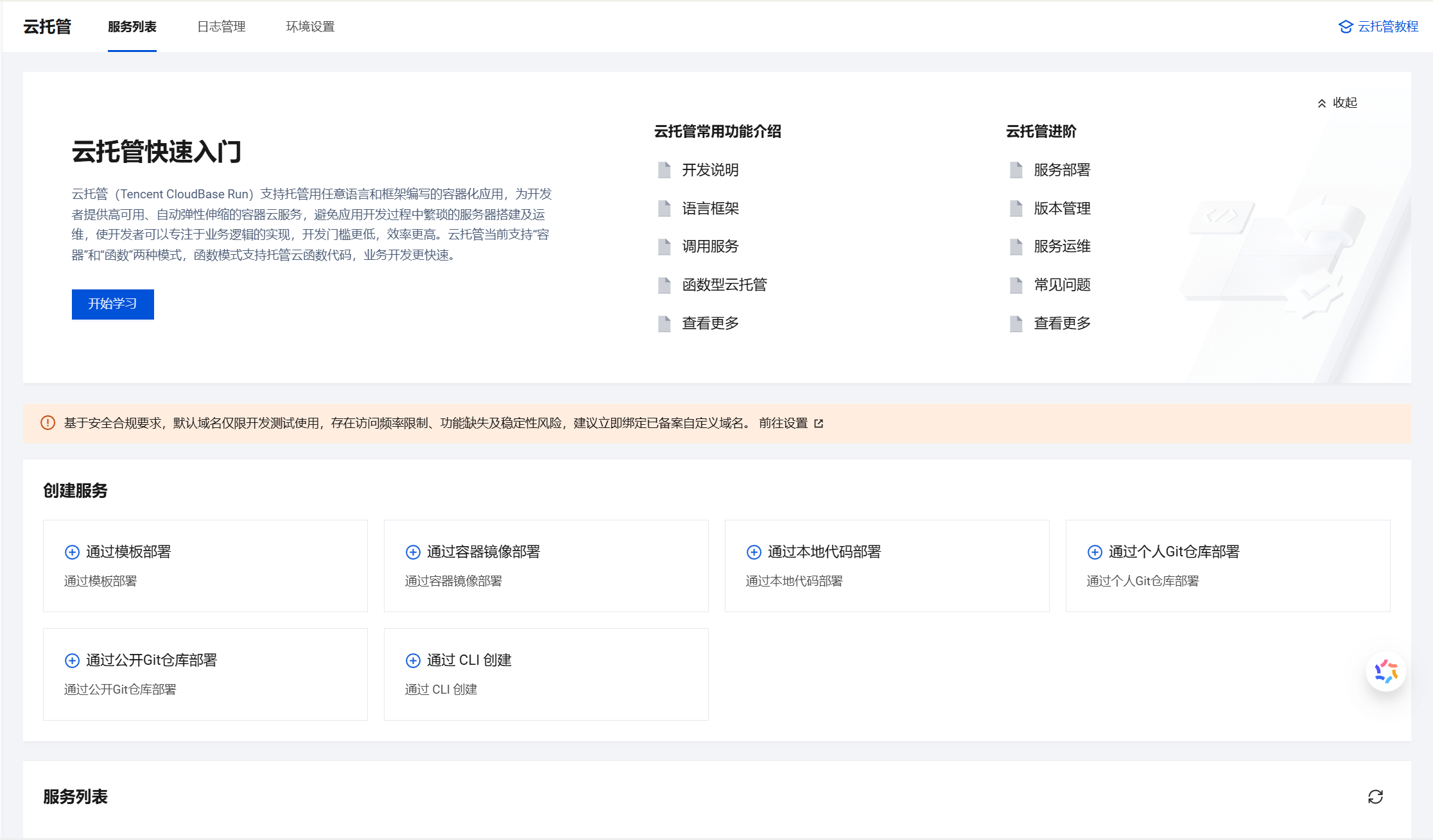The width and height of the screenshot is (1433, 840).
Task: Click 查看更多 under 云托管常用功能介绍
Action: click(710, 323)
